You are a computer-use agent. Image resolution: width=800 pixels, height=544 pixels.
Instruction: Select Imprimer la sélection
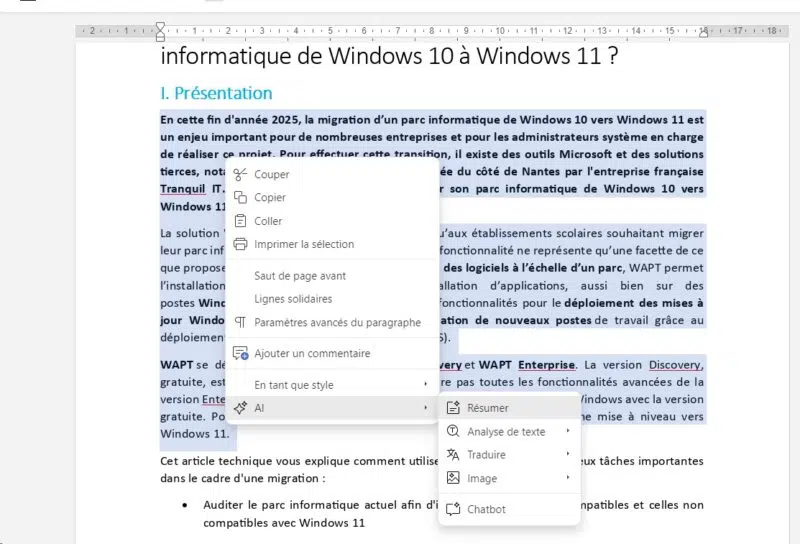332,244
